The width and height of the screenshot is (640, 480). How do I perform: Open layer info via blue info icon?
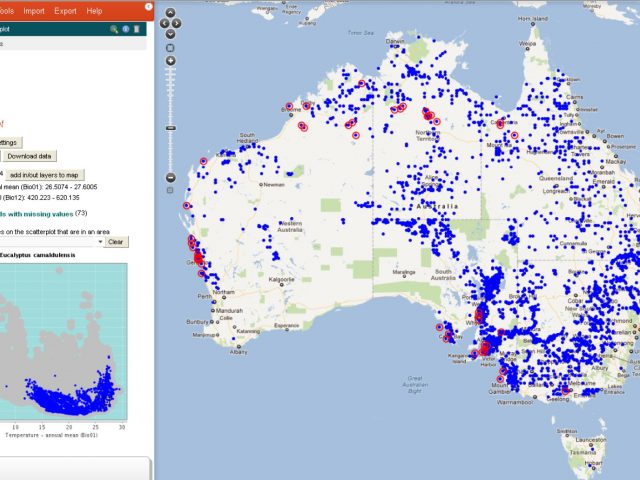click(126, 29)
